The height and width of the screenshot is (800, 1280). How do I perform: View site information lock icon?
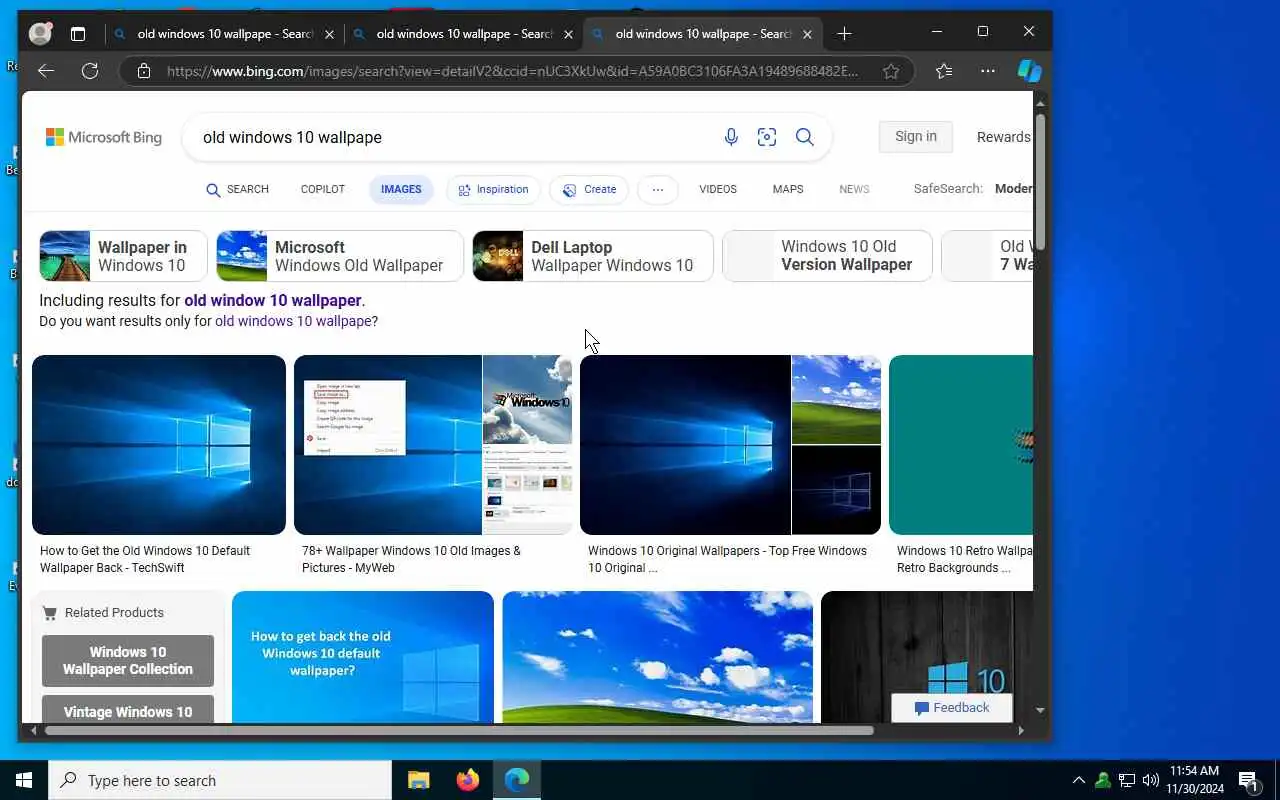[x=144, y=71]
